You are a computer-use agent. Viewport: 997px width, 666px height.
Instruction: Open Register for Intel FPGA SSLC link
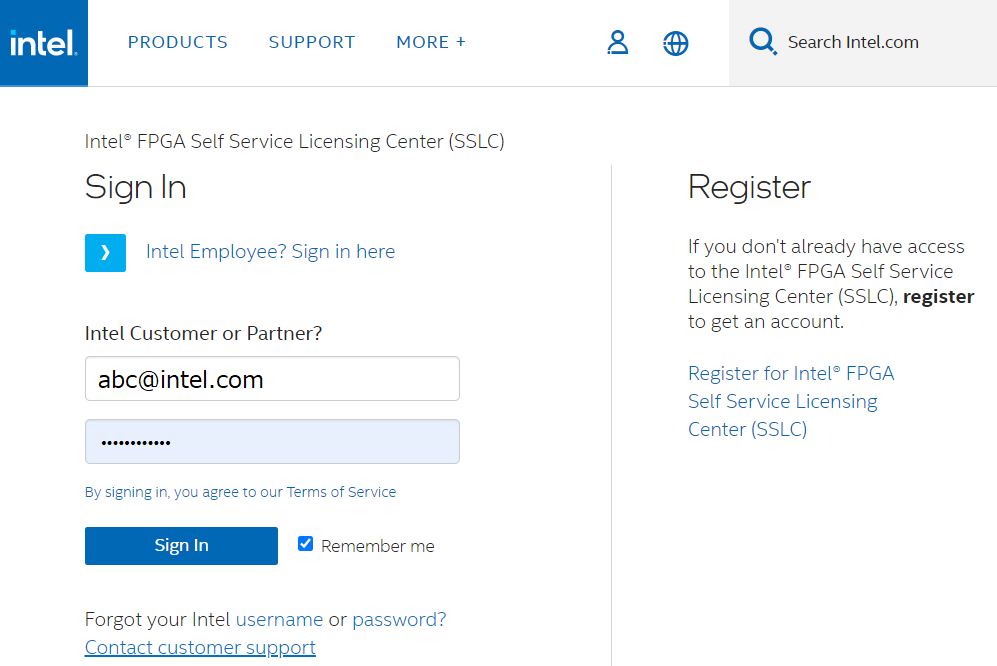click(x=790, y=401)
